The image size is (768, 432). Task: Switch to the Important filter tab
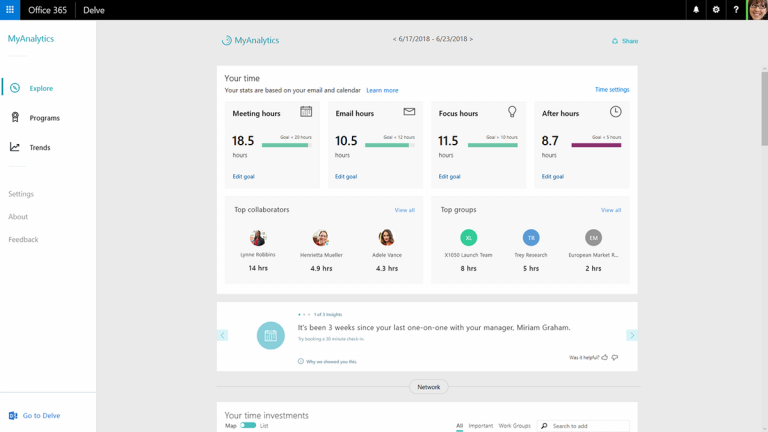[x=480, y=426]
